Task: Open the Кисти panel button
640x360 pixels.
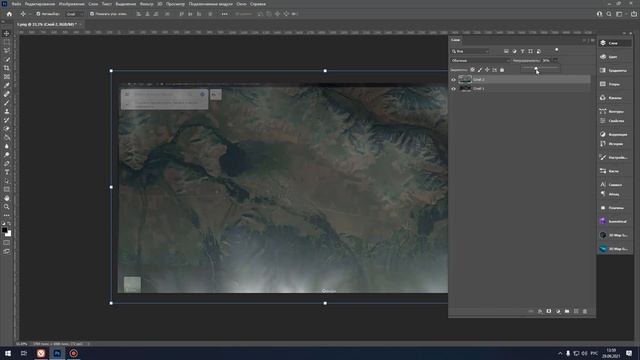Action: (x=615, y=171)
